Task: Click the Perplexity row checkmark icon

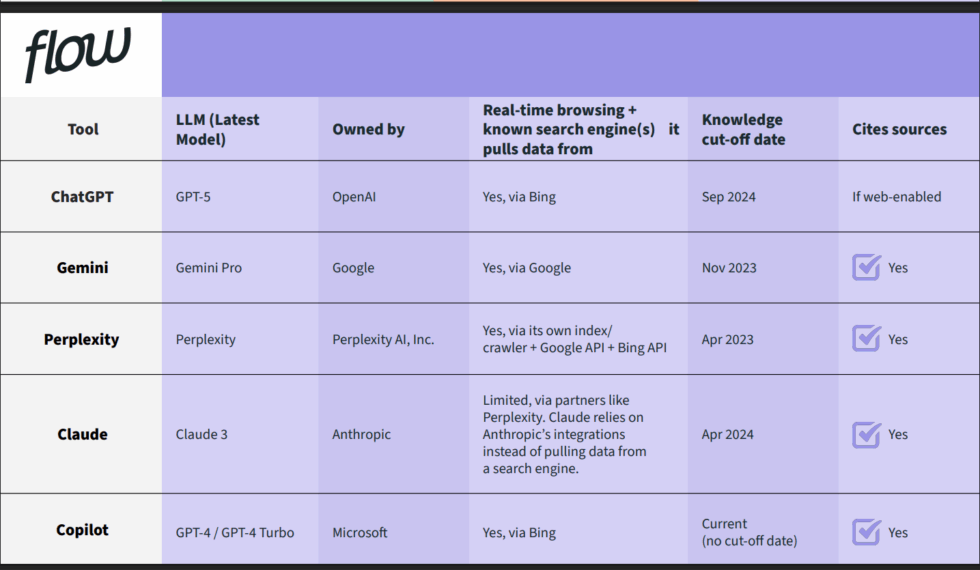Action: 866,339
